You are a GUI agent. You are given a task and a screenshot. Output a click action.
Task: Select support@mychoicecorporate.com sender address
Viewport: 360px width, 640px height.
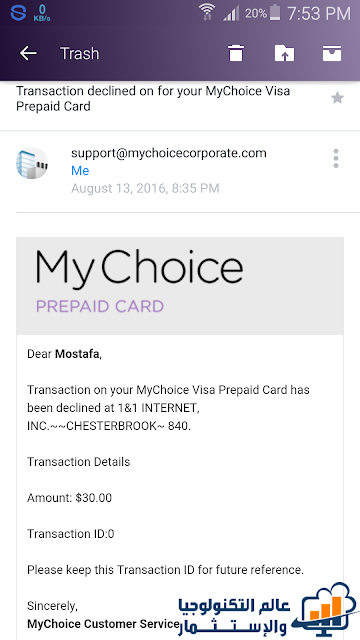click(x=169, y=153)
